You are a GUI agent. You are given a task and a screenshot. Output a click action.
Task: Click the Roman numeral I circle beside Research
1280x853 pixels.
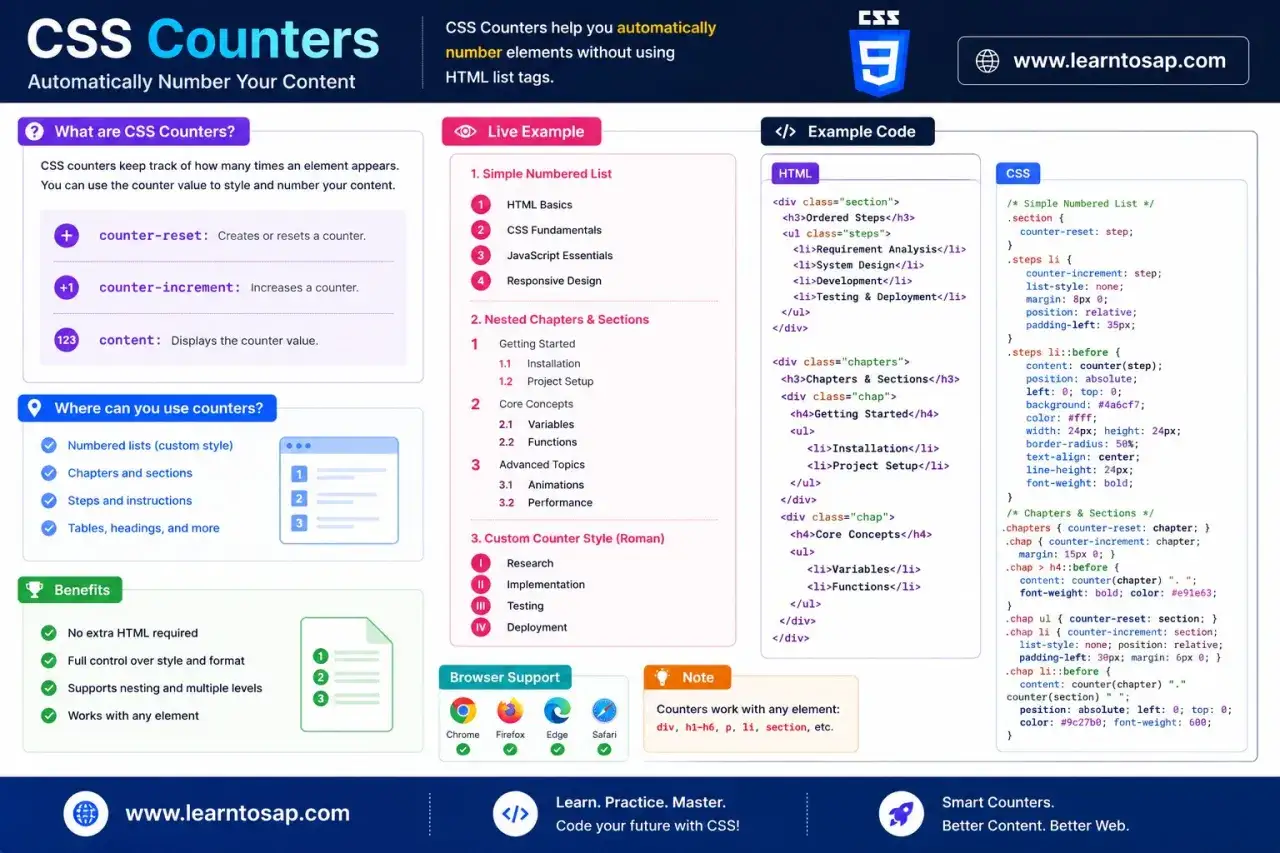(481, 563)
